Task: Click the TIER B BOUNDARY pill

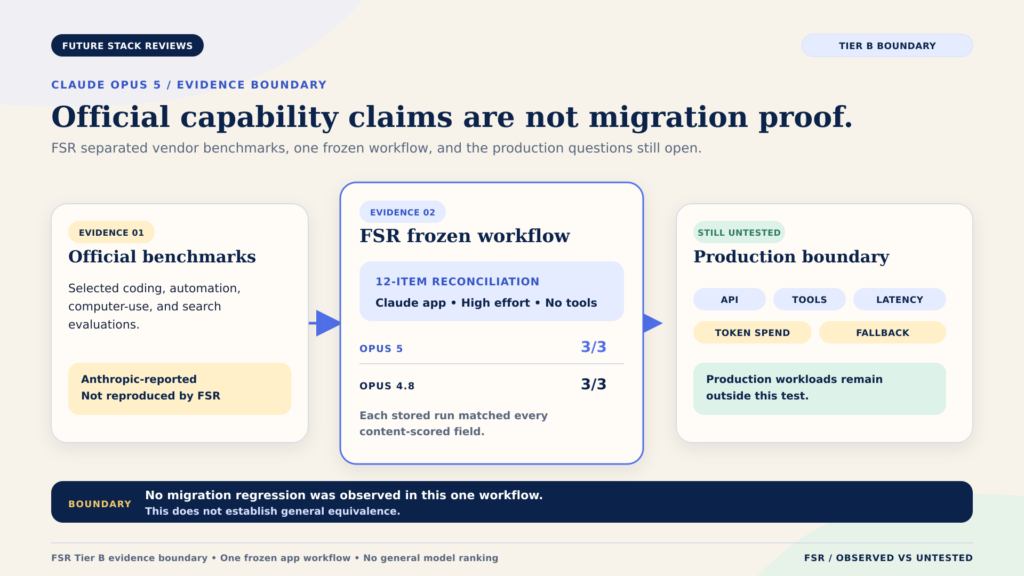Action: 887,46
